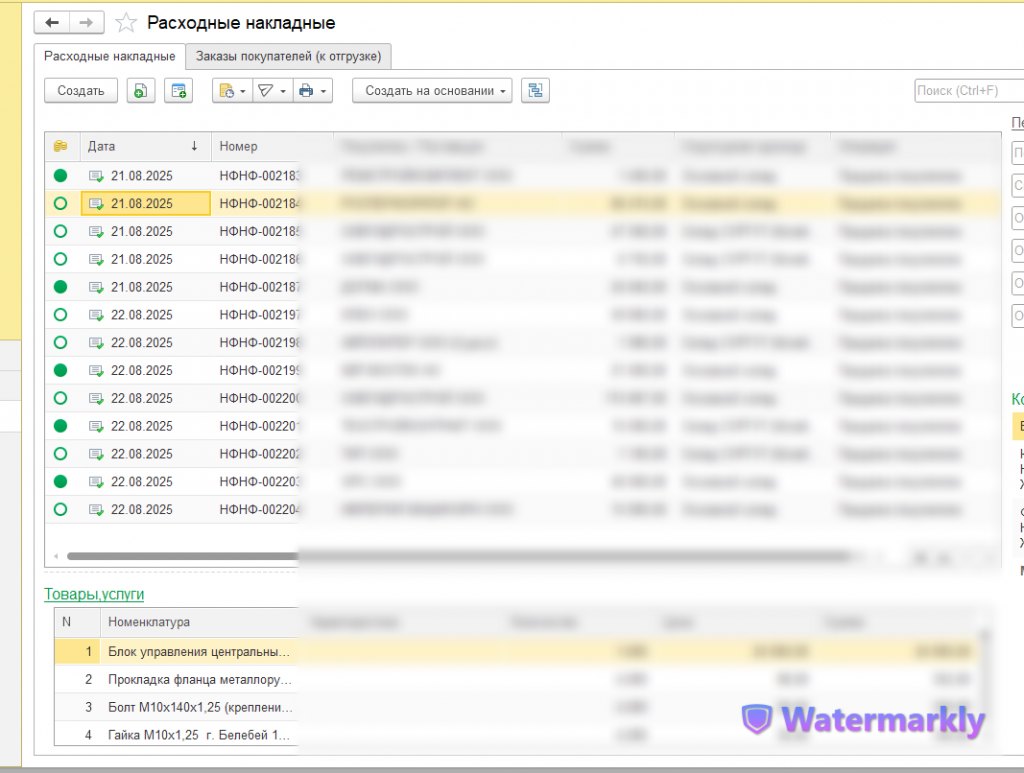1024x773 pixels.
Task: Select document number НФНФ-002202
Action: point(259,454)
